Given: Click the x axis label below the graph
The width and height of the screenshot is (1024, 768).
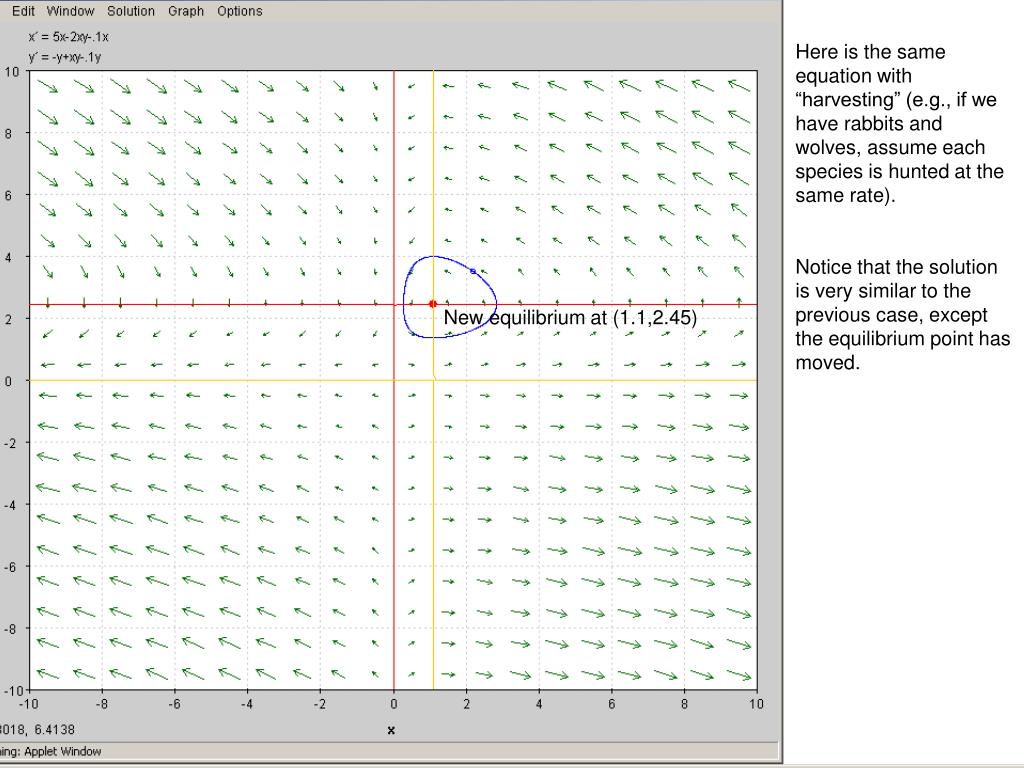Looking at the screenshot, I should point(391,730).
